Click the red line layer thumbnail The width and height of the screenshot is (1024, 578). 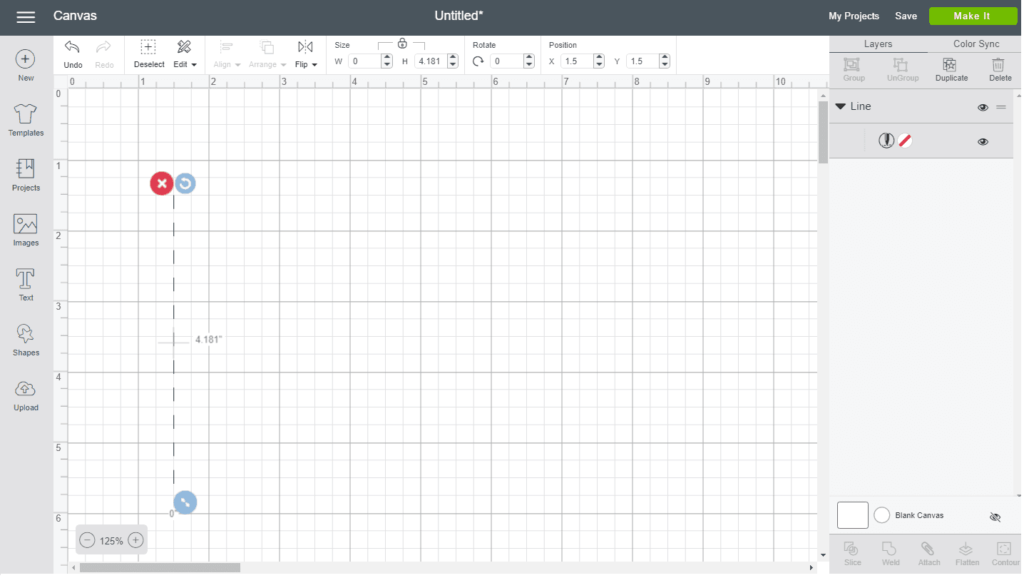coord(904,140)
